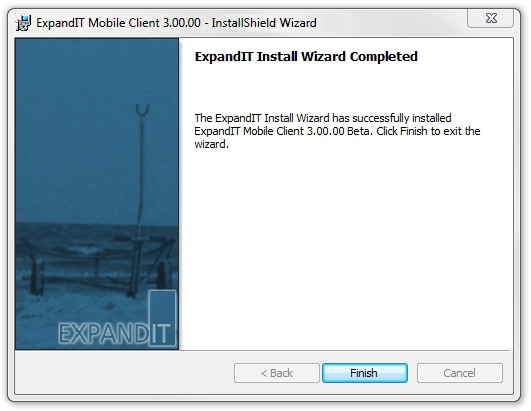Click the horizontal separator line above the buttons
This screenshot has height=411, width=531.
coord(345,350)
